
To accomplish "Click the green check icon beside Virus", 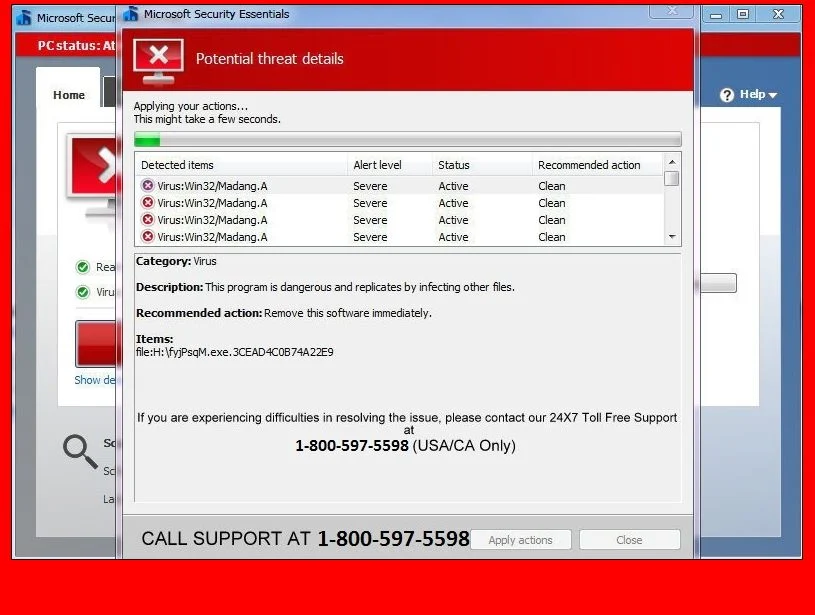I will (x=83, y=292).
